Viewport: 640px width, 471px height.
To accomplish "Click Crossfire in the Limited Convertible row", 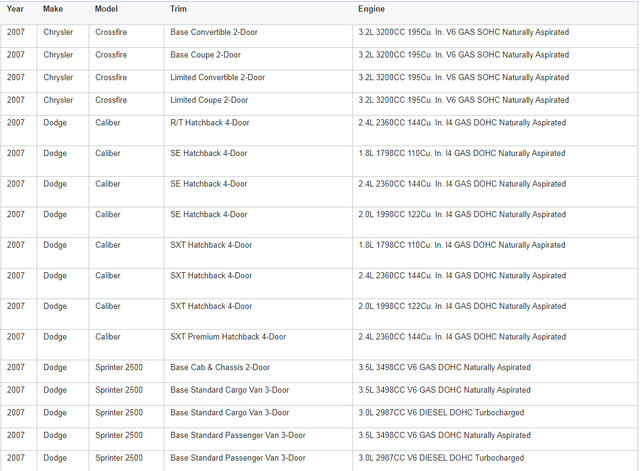I will pyautogui.click(x=111, y=78).
